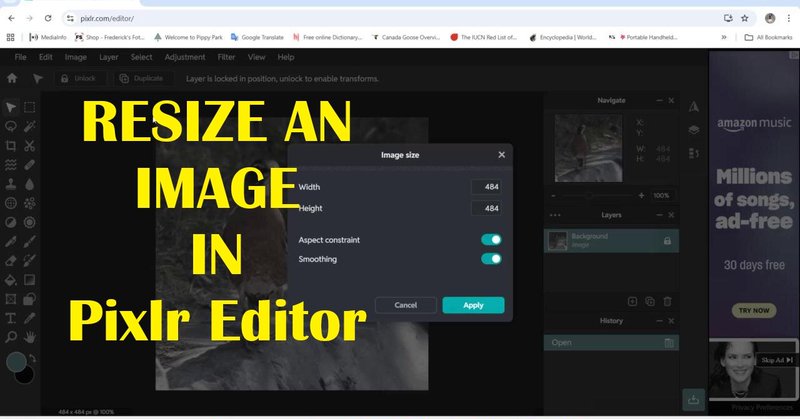Go to Pixlr home icon

[12, 78]
